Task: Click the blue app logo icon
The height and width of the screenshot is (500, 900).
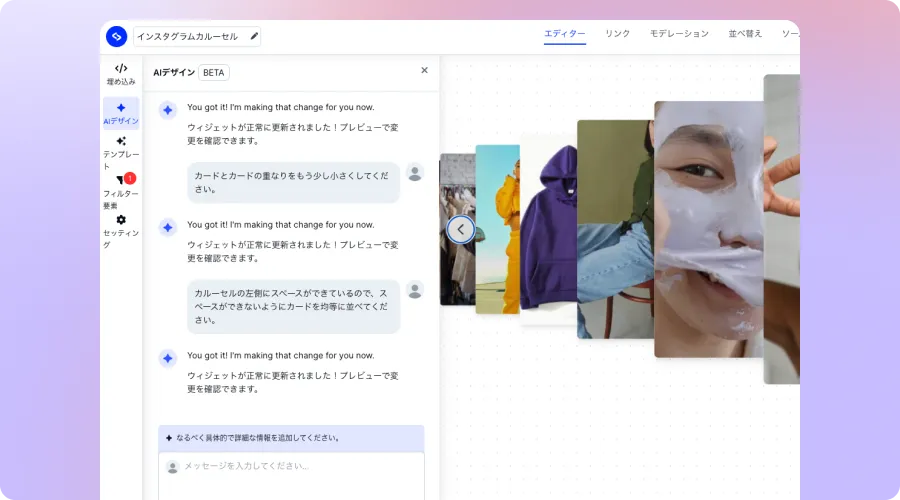Action: click(x=117, y=36)
